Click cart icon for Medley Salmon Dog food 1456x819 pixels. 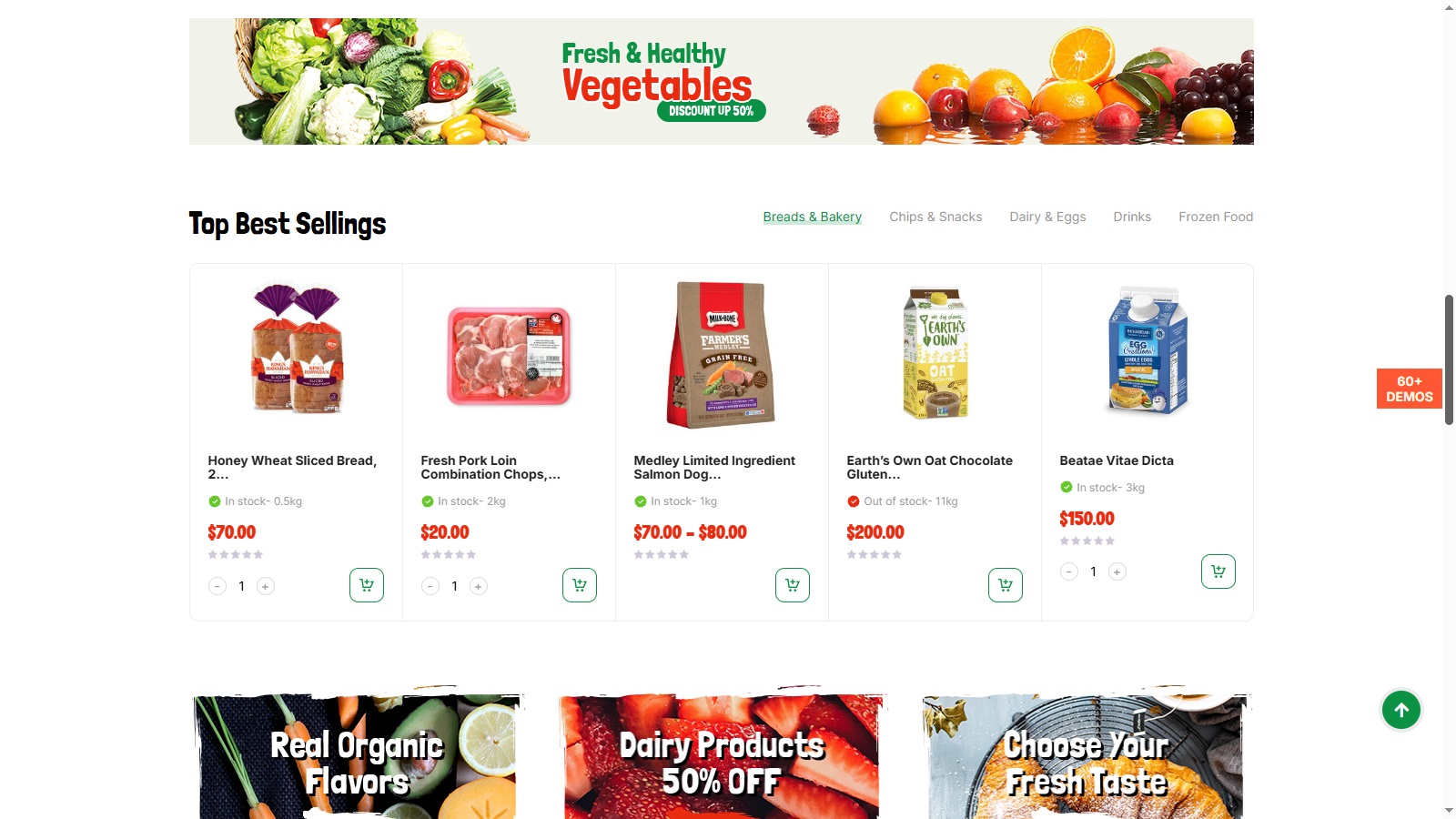(x=793, y=585)
